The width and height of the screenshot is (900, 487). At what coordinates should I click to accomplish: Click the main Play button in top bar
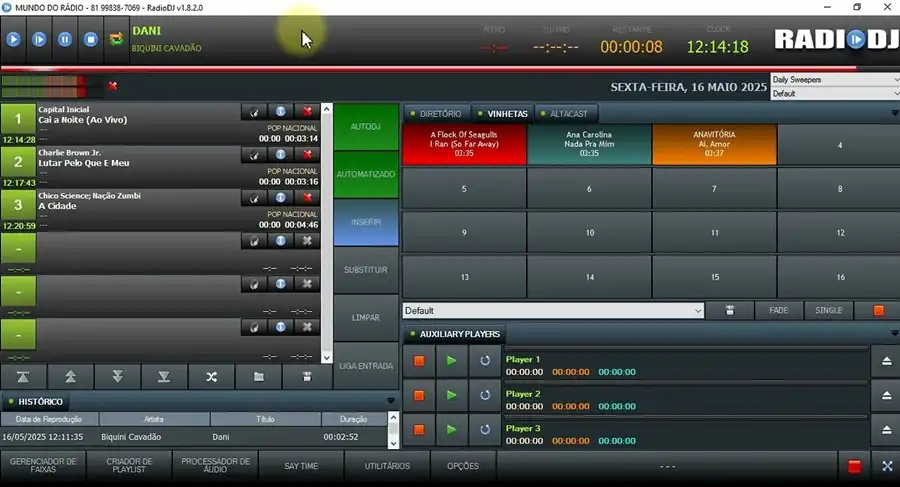click(13, 39)
